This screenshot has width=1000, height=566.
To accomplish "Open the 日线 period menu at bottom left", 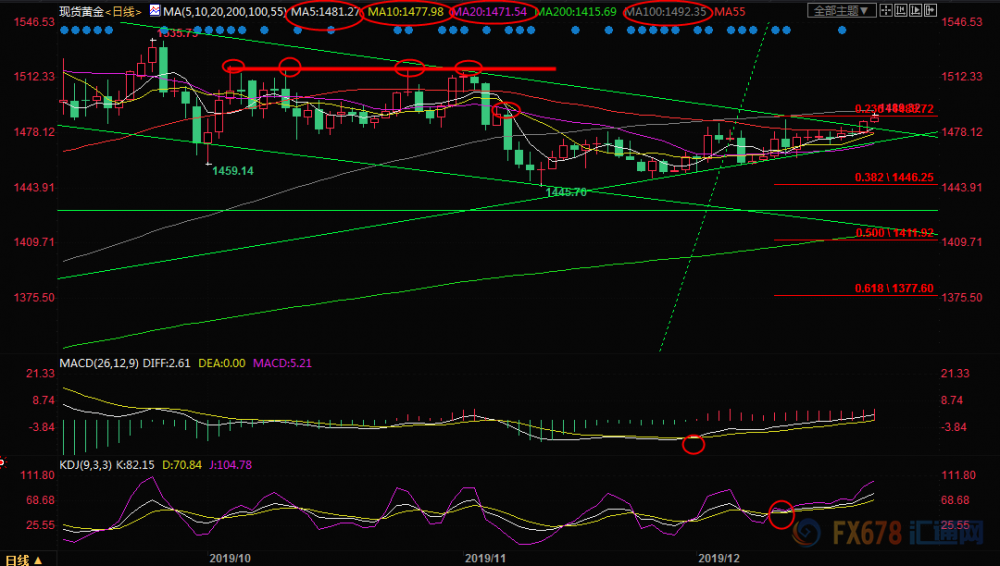I will [24, 560].
